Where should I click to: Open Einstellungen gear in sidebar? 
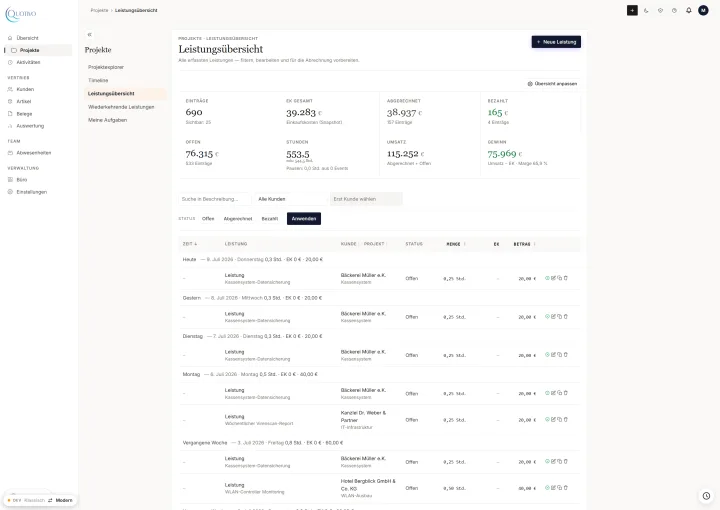(x=10, y=192)
